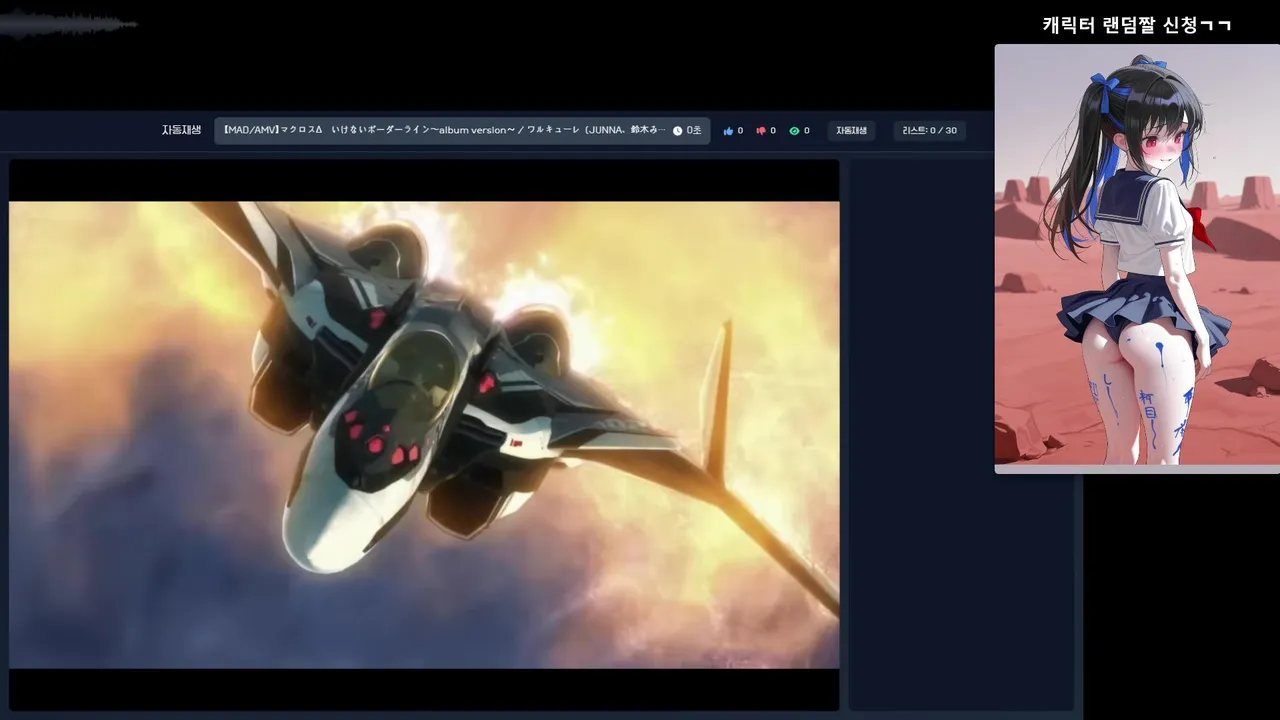Click the 캐릭터 랜덤짤 신청ㄱㄱ heading

click(1137, 25)
